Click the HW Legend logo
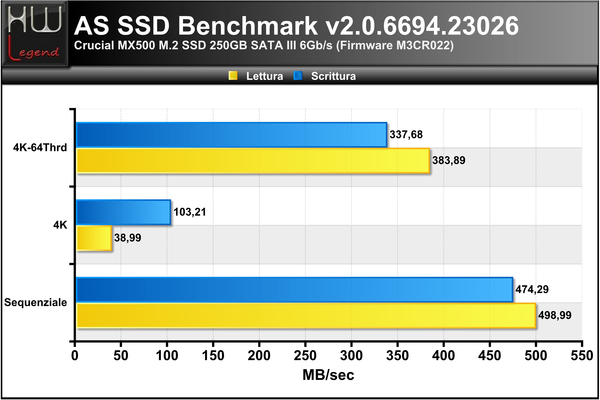The height and width of the screenshot is (400, 600). [x=35, y=34]
